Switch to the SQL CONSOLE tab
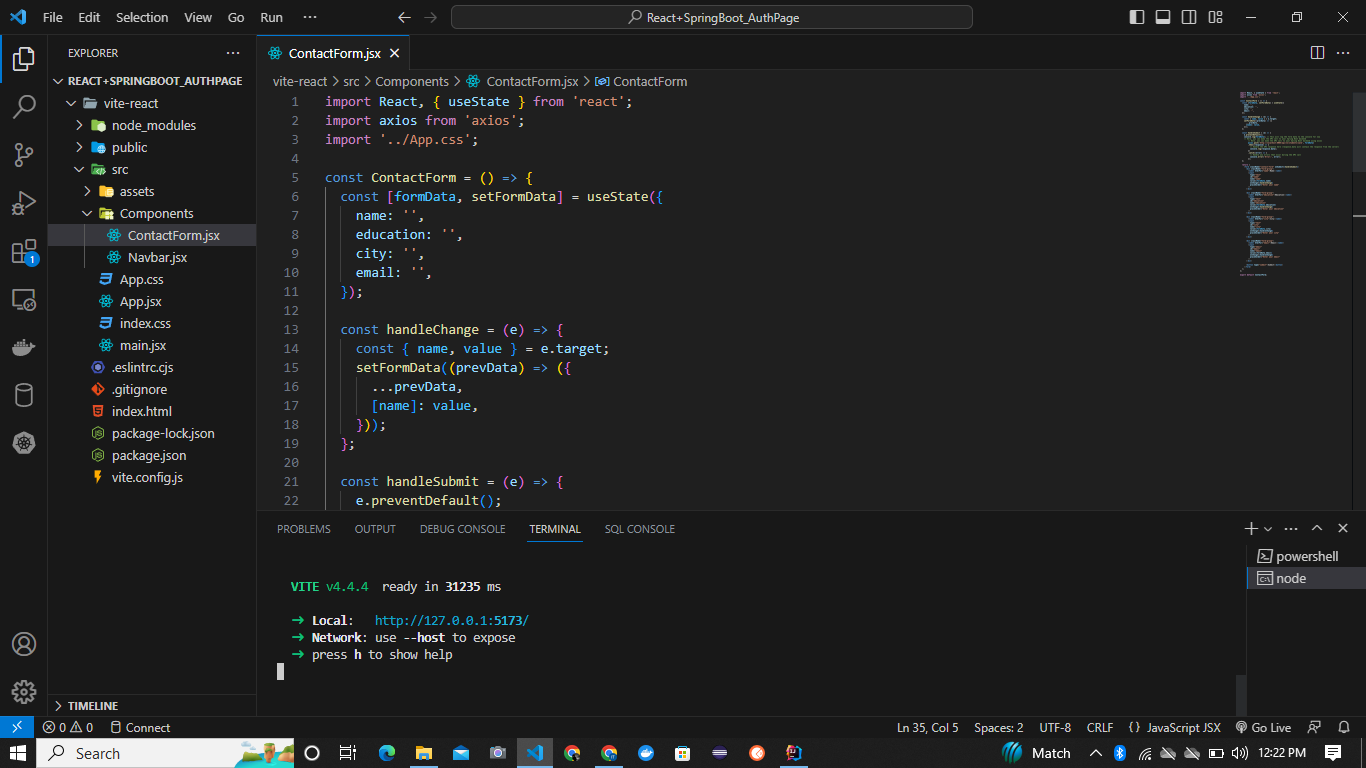The height and width of the screenshot is (768, 1366). point(639,529)
